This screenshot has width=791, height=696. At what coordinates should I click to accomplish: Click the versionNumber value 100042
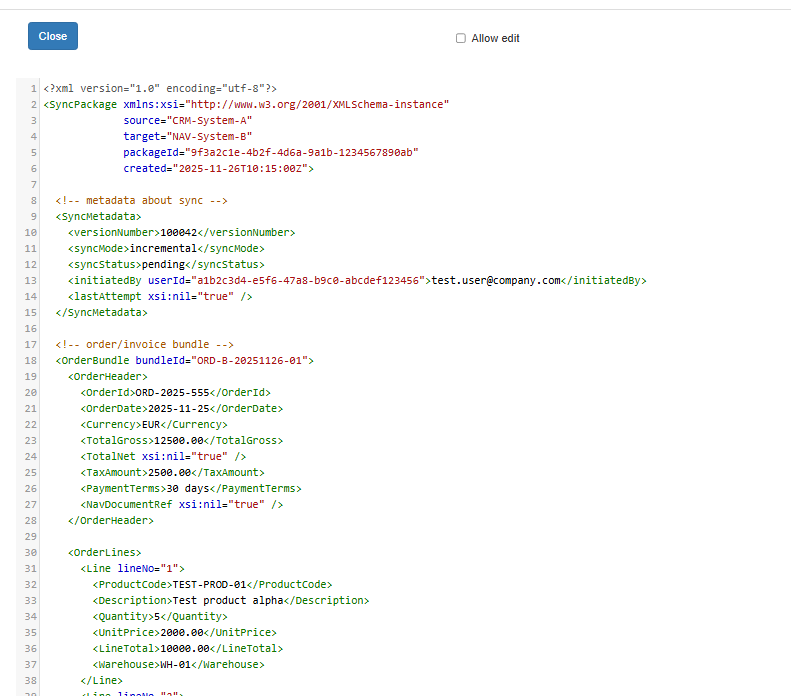(179, 233)
